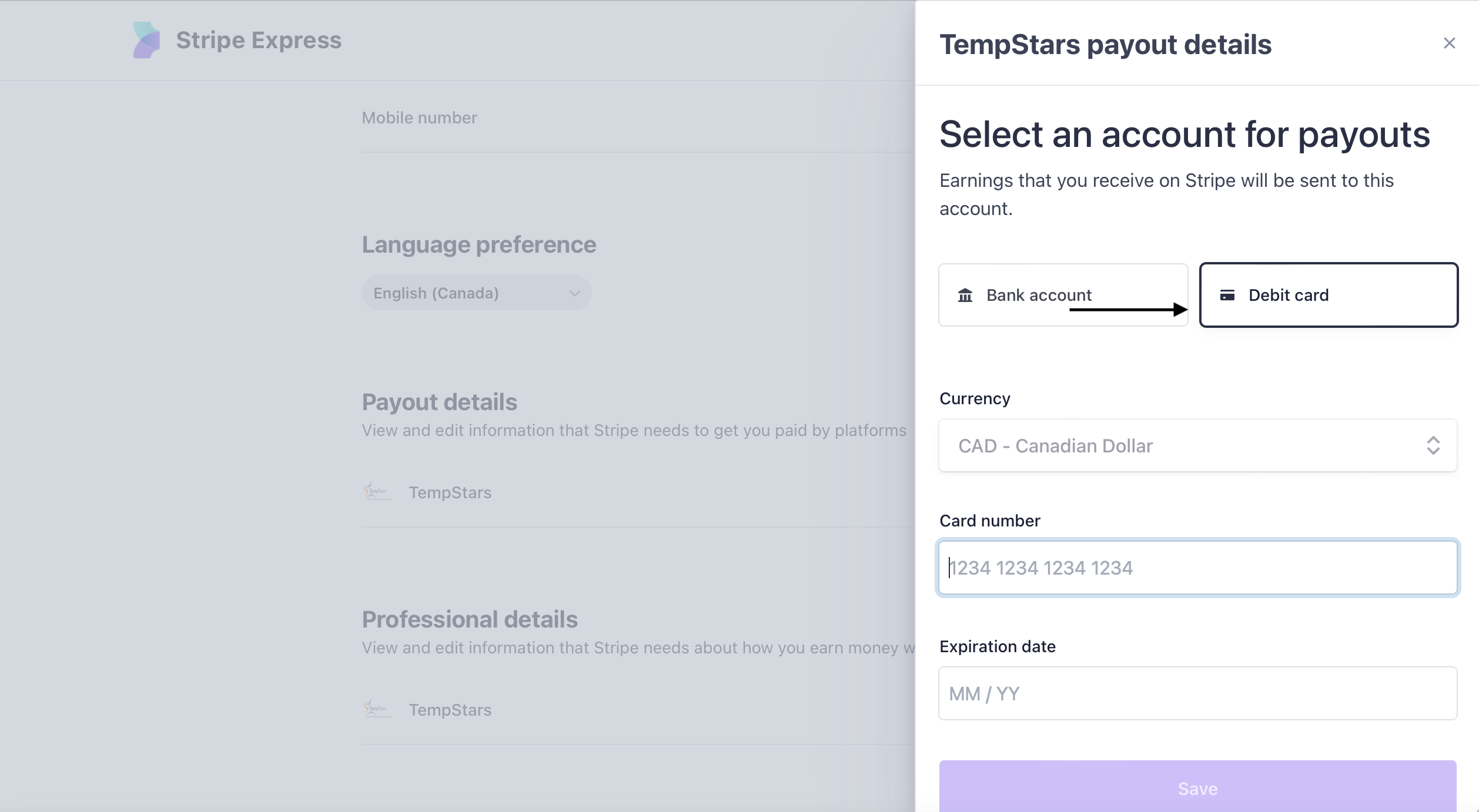Click the chevron in the language selector
This screenshot has height=812, width=1479.
coord(574,293)
